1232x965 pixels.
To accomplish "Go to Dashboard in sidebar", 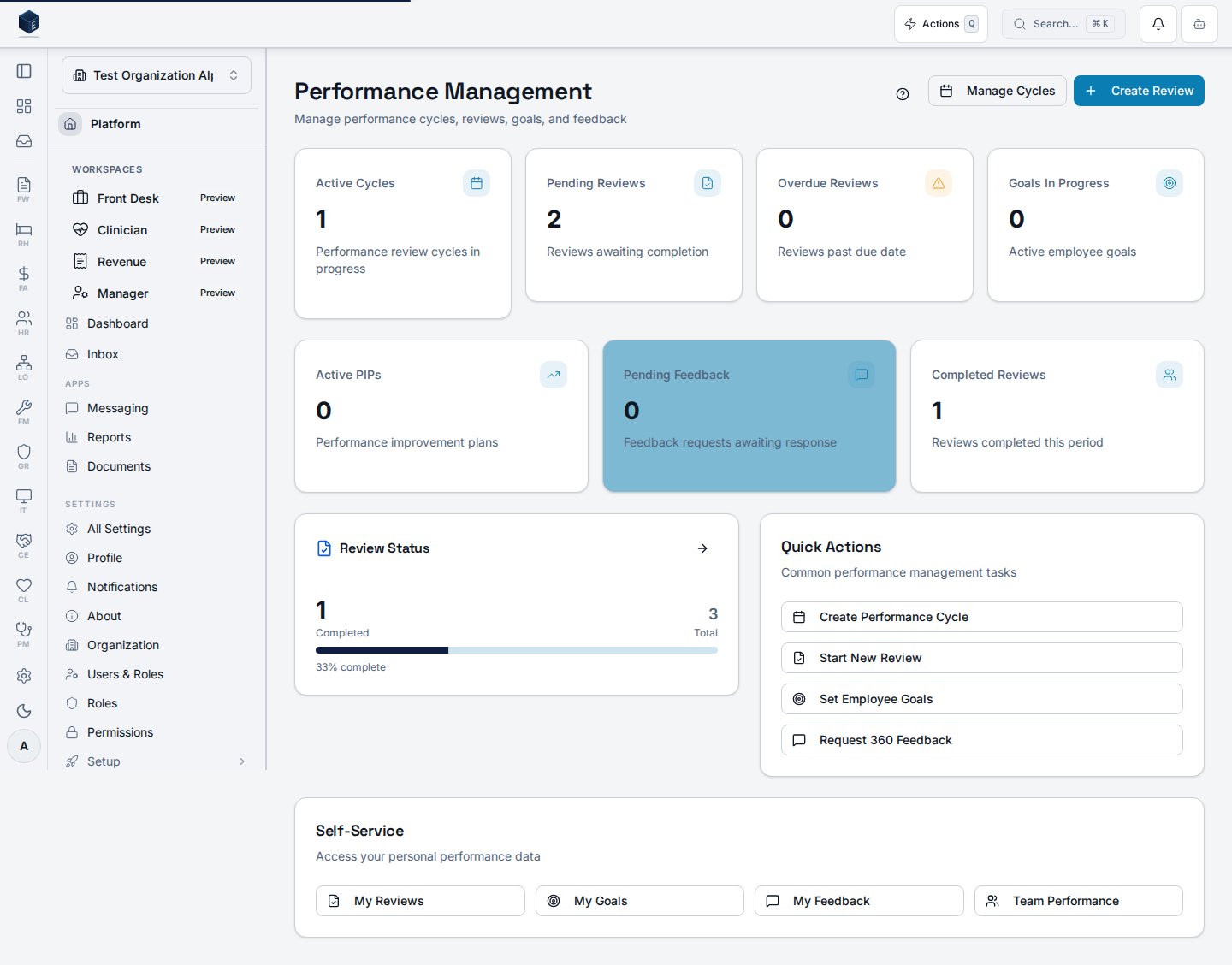I will point(157,323).
